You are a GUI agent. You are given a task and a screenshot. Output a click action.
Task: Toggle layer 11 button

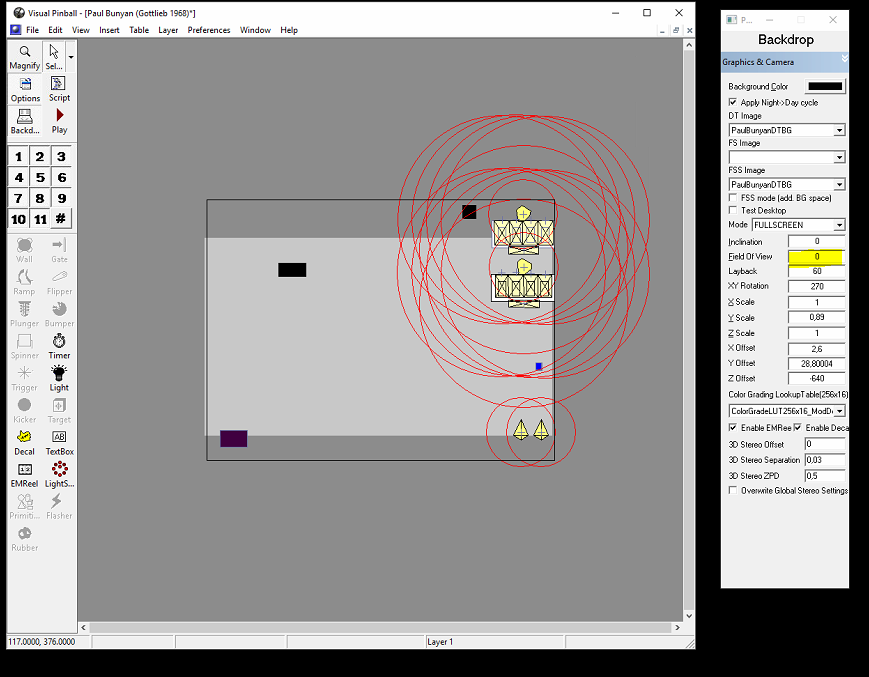tap(40, 219)
